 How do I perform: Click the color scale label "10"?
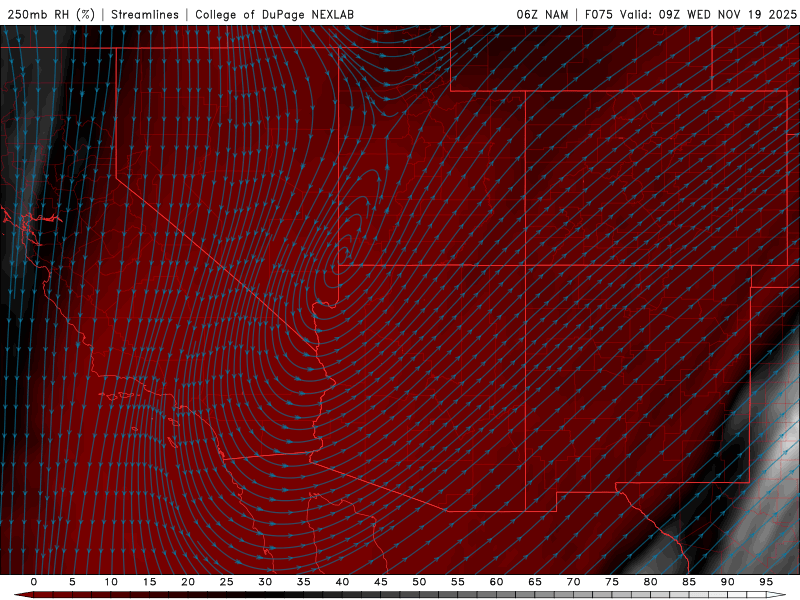(x=111, y=582)
